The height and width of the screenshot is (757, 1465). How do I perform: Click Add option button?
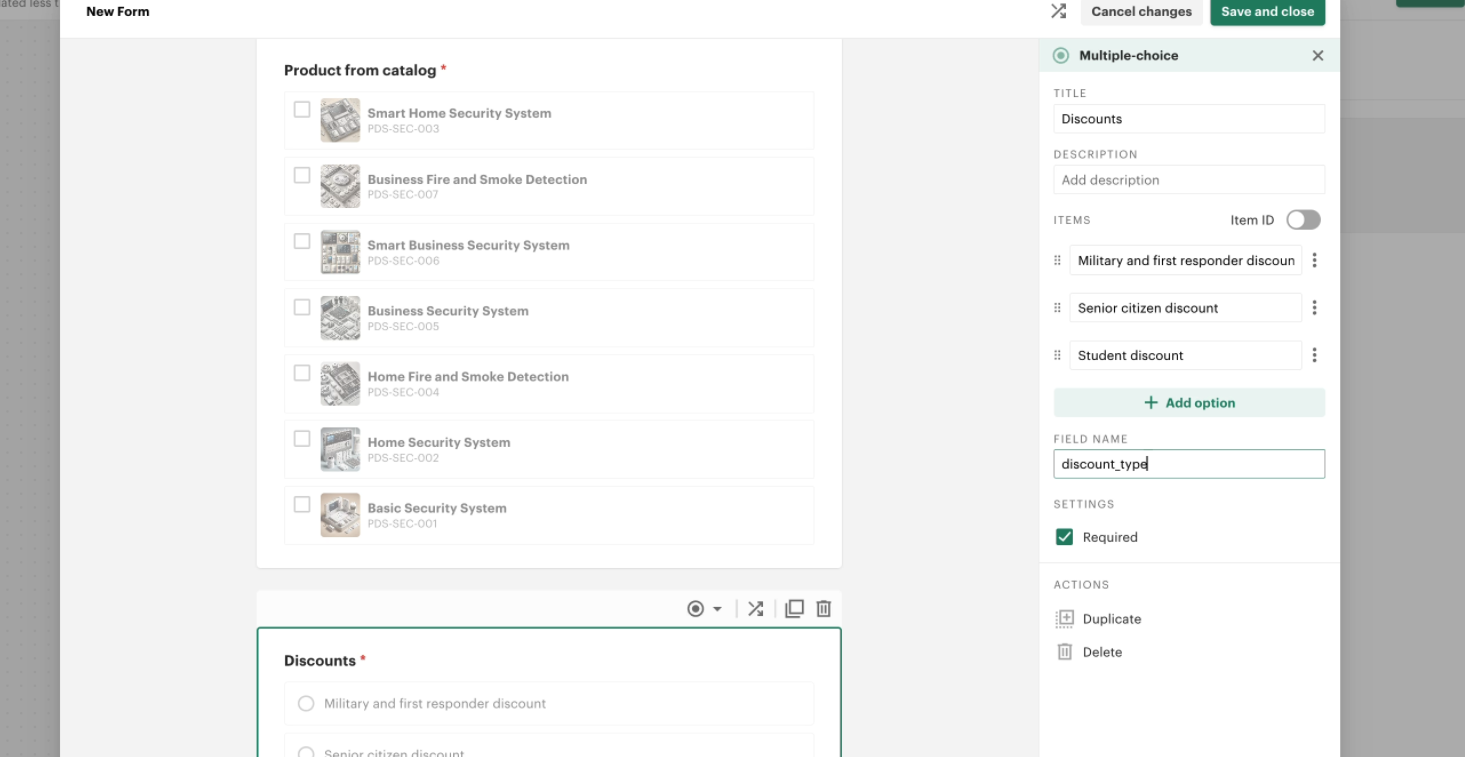pyautogui.click(x=1189, y=403)
